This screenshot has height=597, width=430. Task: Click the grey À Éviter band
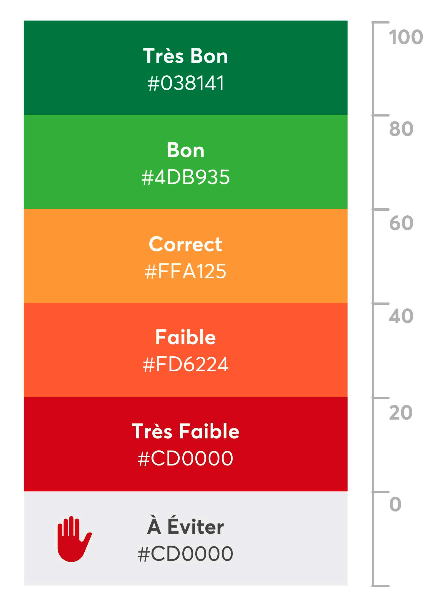click(185, 538)
